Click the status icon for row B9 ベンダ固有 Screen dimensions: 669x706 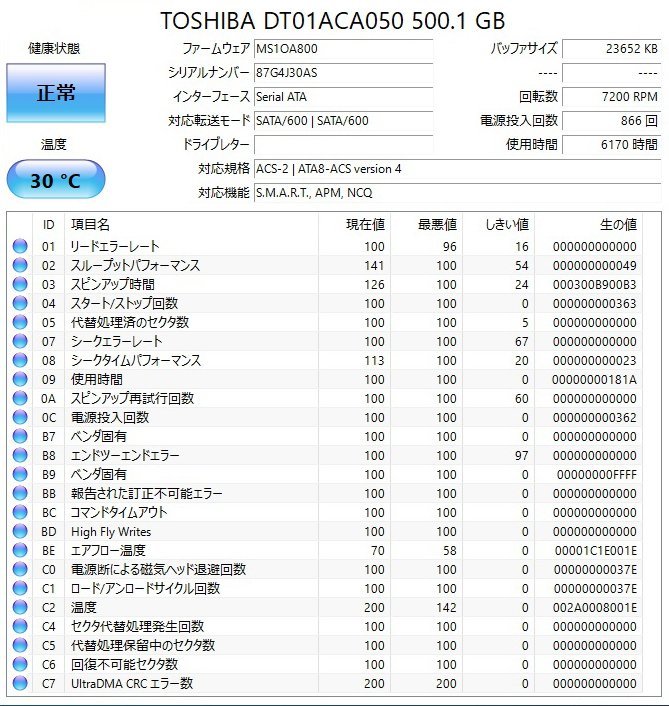click(x=20, y=474)
